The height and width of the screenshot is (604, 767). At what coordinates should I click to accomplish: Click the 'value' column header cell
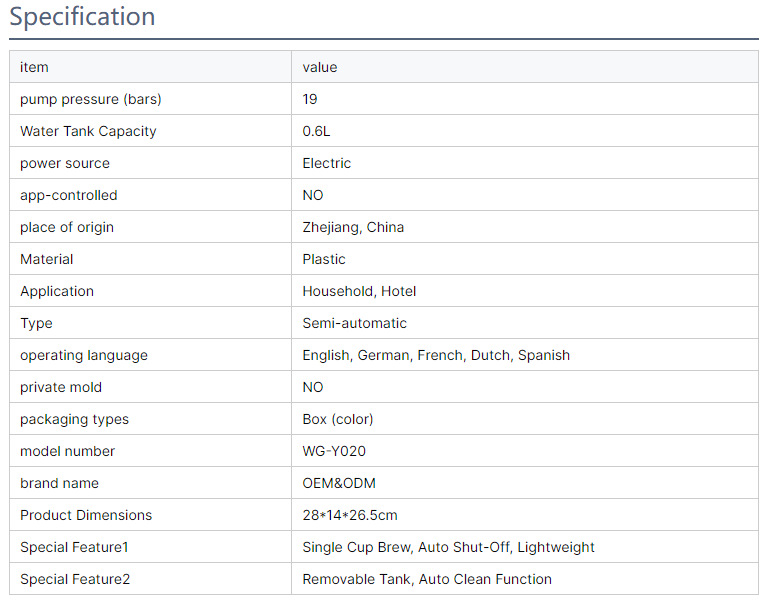320,67
